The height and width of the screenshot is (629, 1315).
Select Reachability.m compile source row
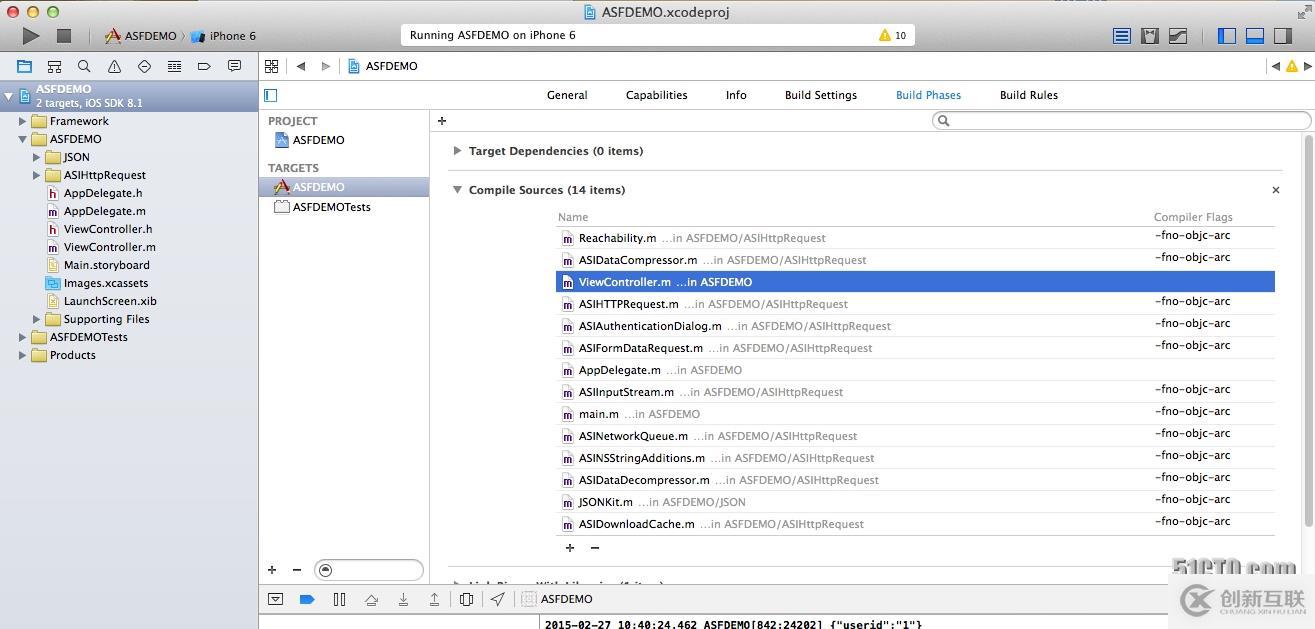915,238
